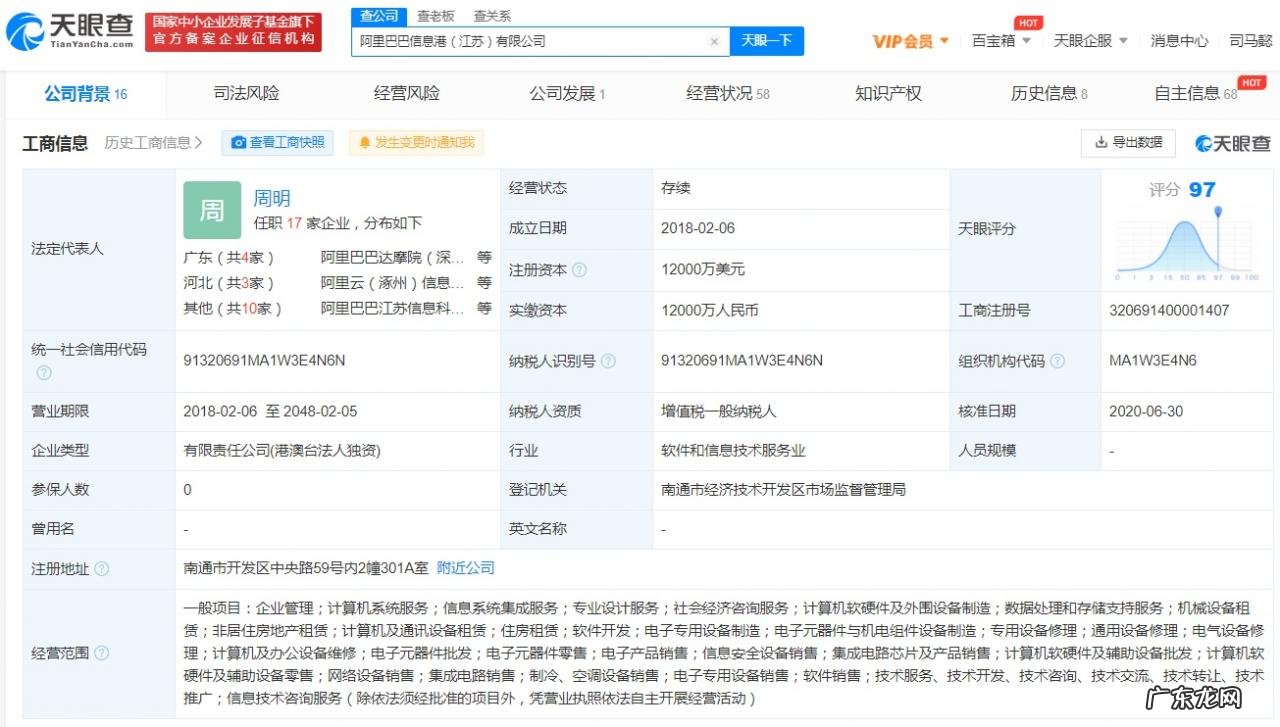
Task: Open the help icon next to 纳税人识别号
Action: point(609,361)
